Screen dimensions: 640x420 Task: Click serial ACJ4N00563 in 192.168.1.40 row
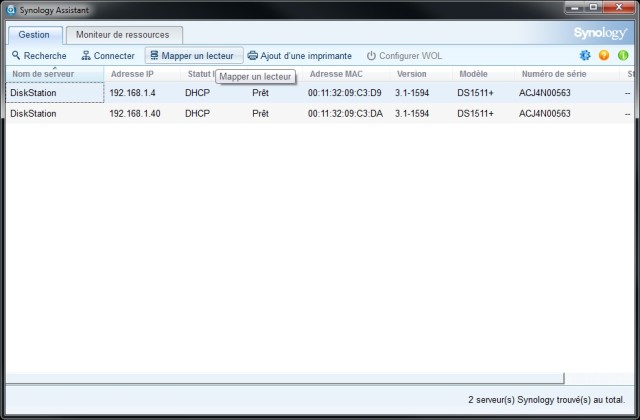click(544, 113)
